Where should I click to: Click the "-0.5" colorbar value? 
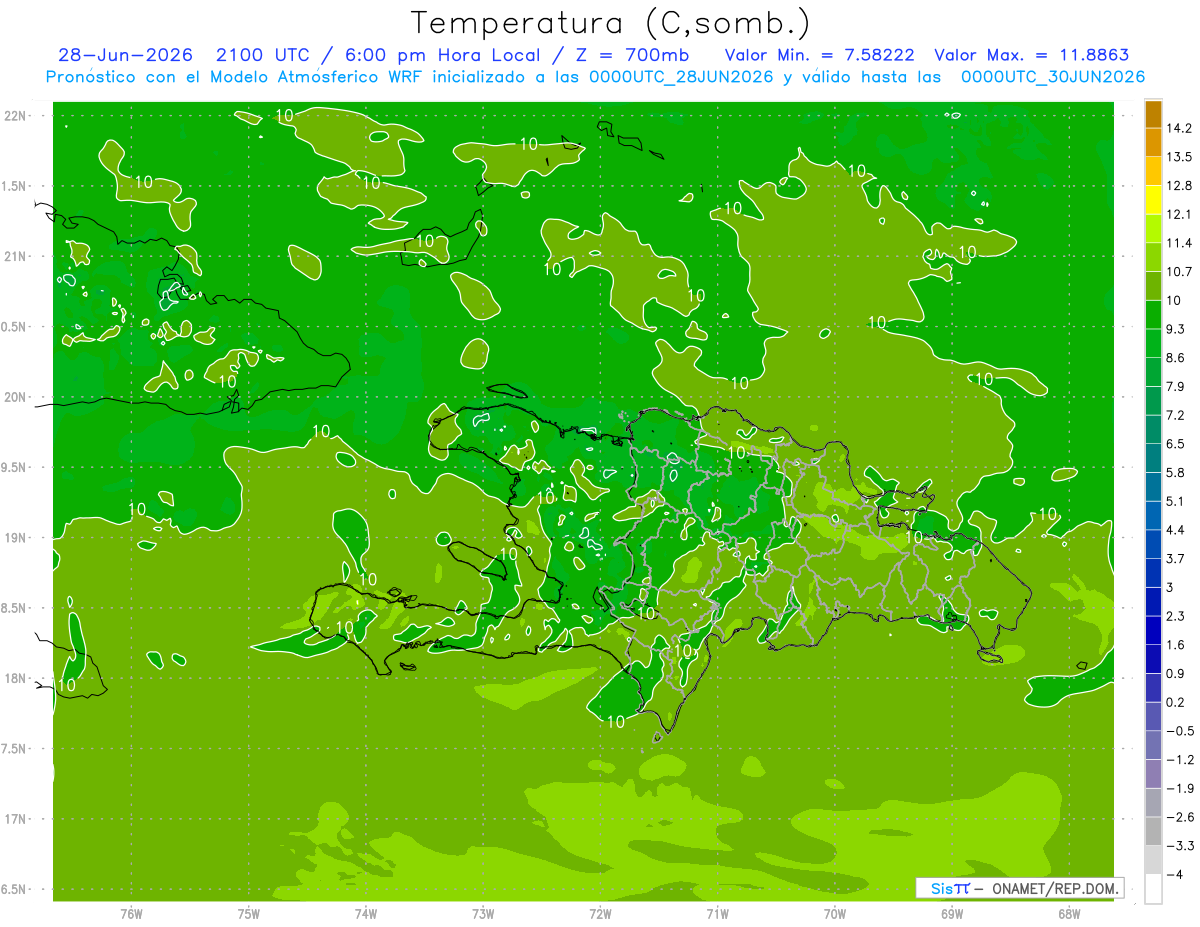[x=1179, y=731]
